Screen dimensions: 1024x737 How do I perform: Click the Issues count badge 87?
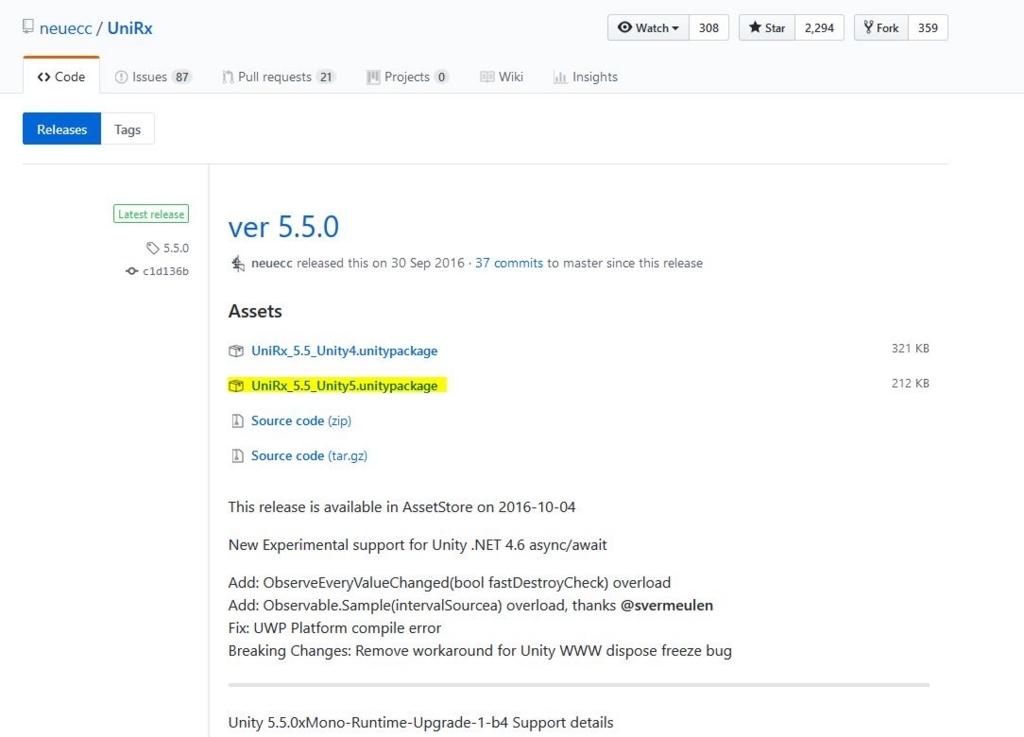[x=182, y=77]
